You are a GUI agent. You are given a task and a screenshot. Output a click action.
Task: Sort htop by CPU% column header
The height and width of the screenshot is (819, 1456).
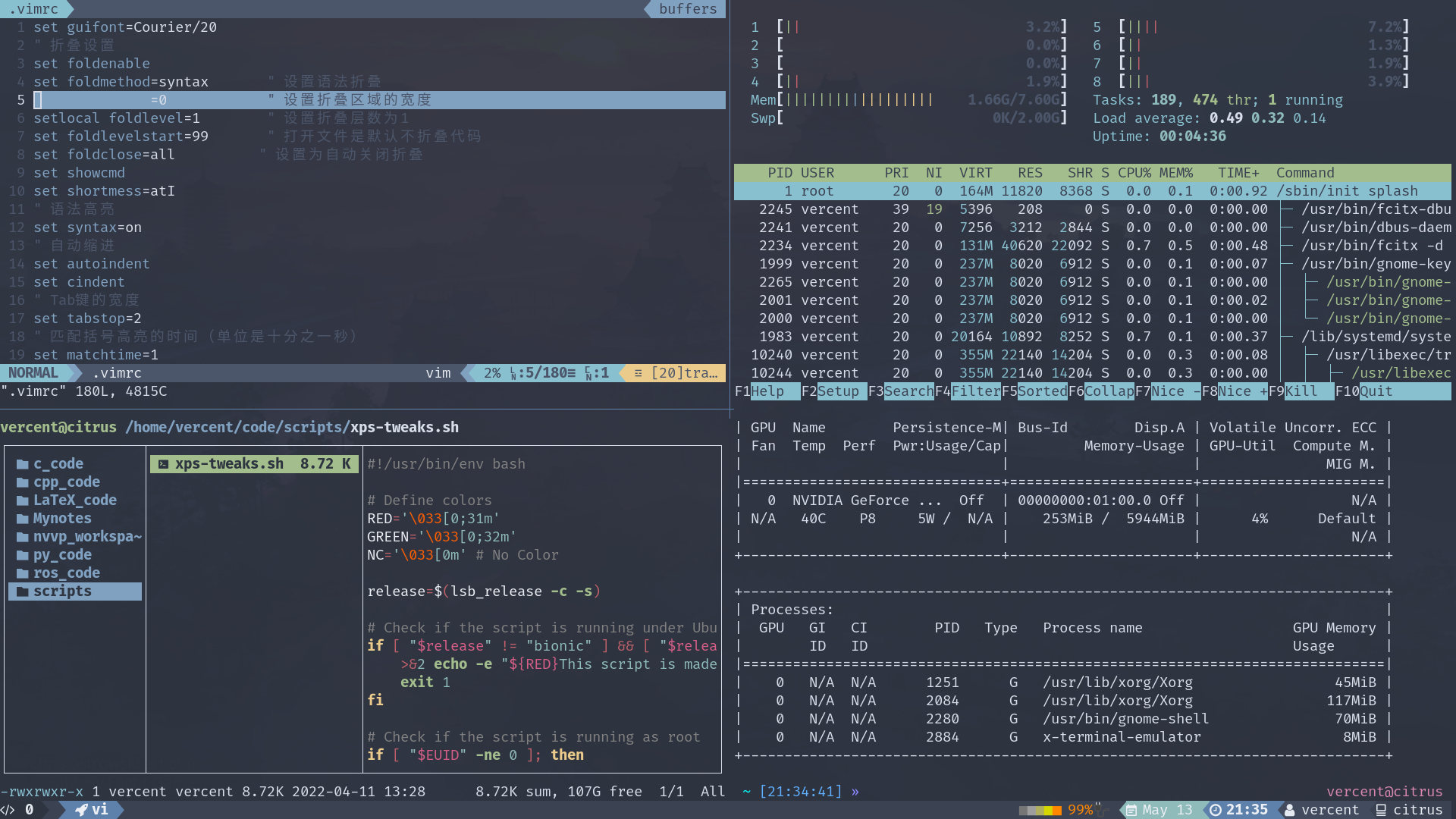click(x=1134, y=173)
